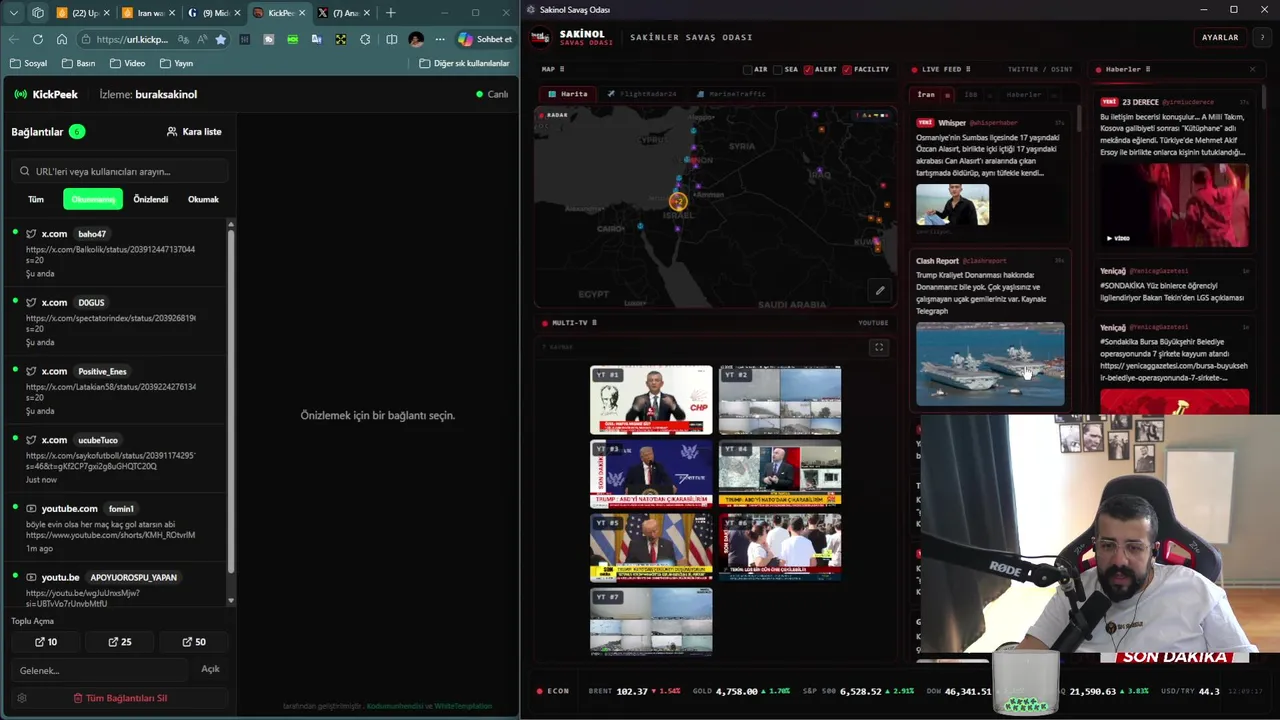Select the Okumak filter tab

203,199
